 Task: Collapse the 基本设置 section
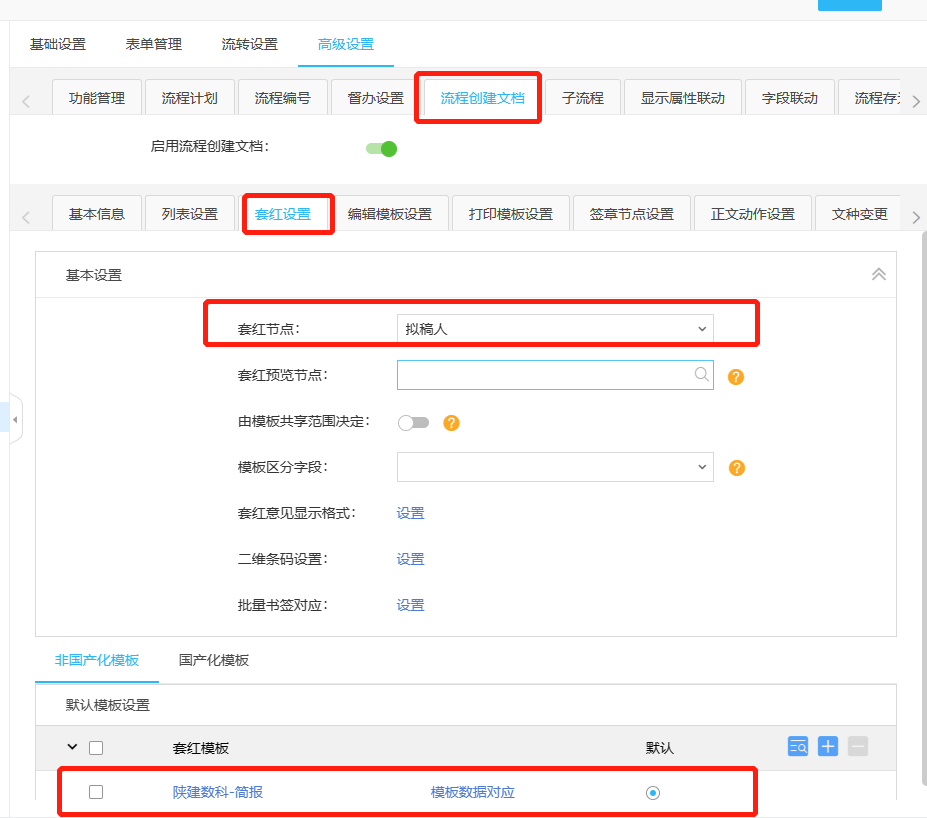[x=878, y=274]
